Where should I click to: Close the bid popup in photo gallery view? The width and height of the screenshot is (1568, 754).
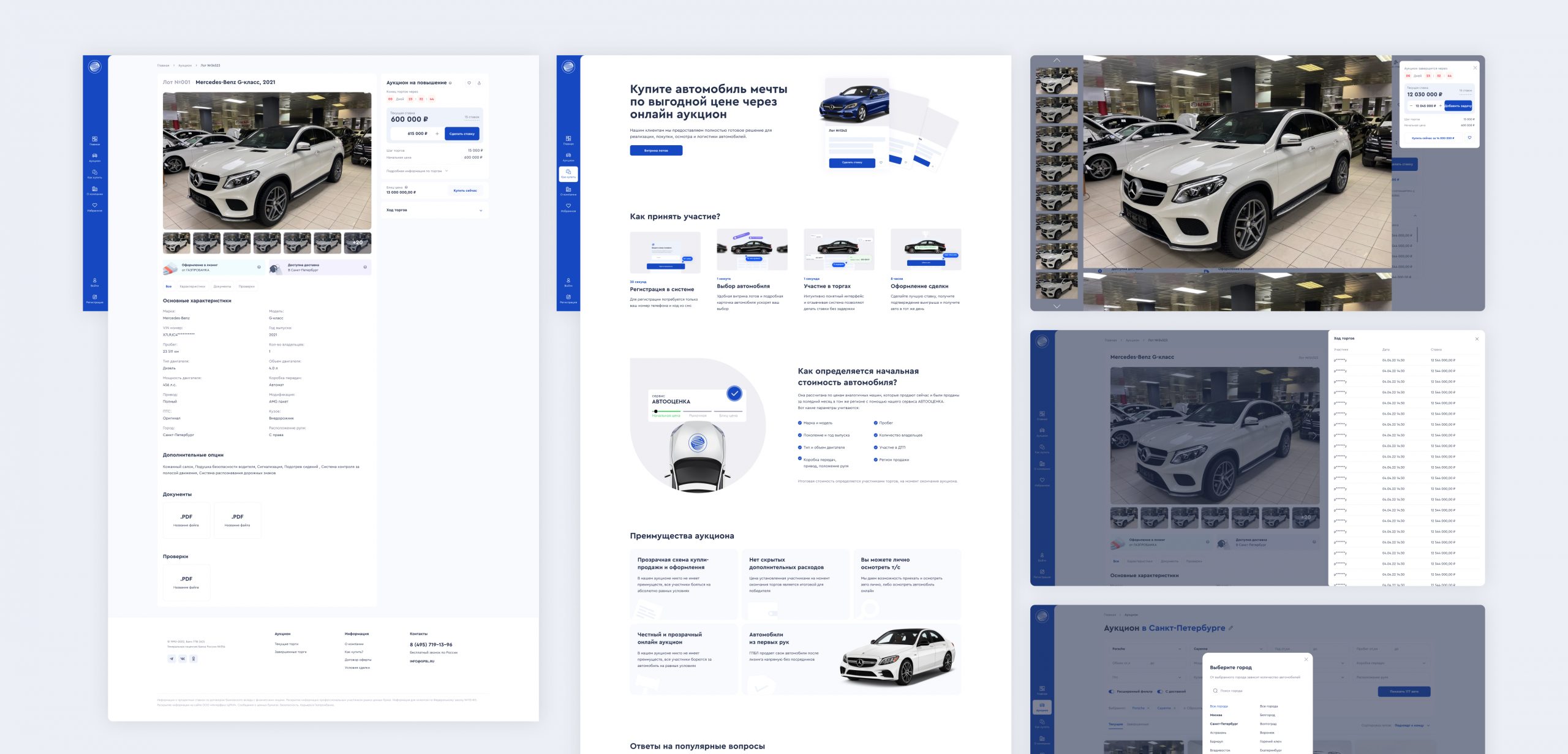1475,67
